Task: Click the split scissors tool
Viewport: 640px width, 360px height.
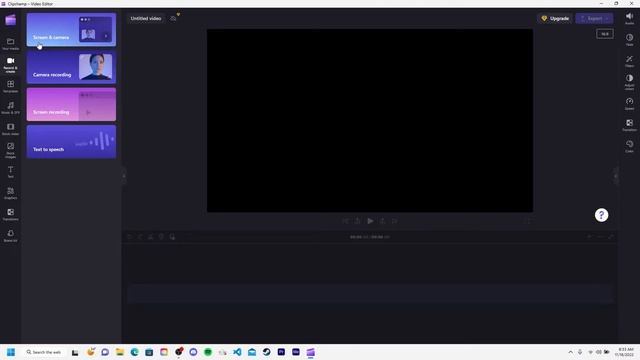Action: pyautogui.click(x=151, y=237)
